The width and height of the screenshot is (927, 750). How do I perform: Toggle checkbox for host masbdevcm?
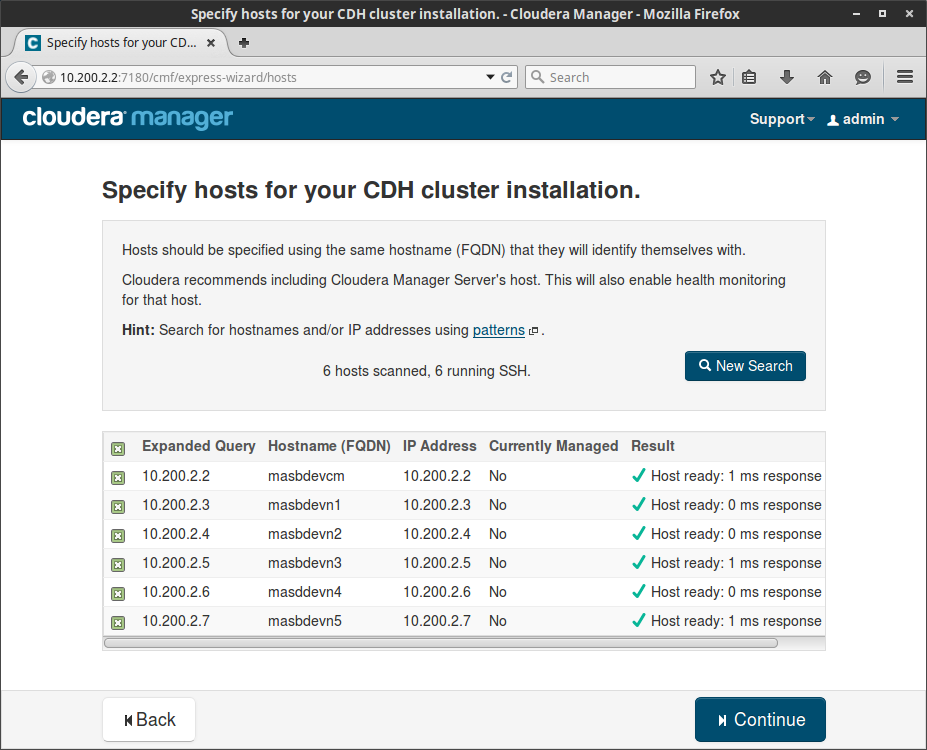(x=118, y=478)
